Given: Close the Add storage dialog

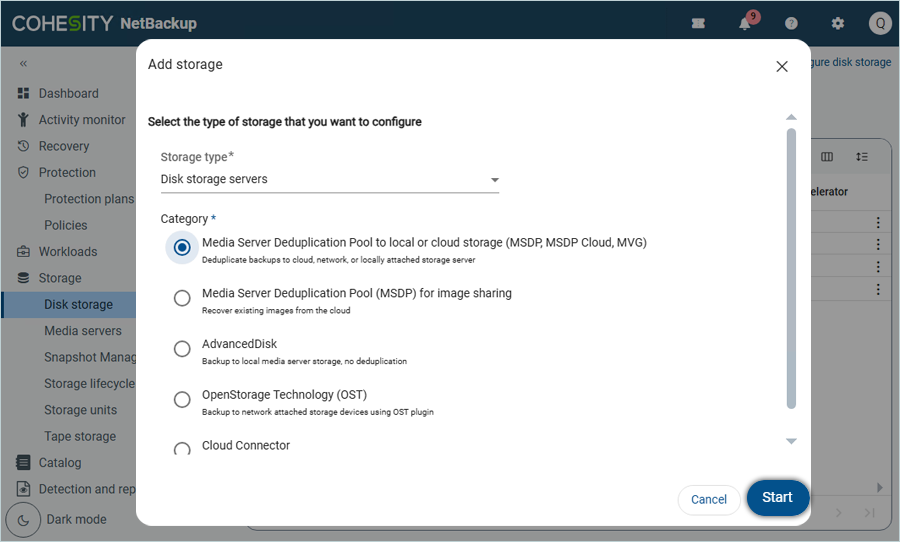Looking at the screenshot, I should [782, 66].
